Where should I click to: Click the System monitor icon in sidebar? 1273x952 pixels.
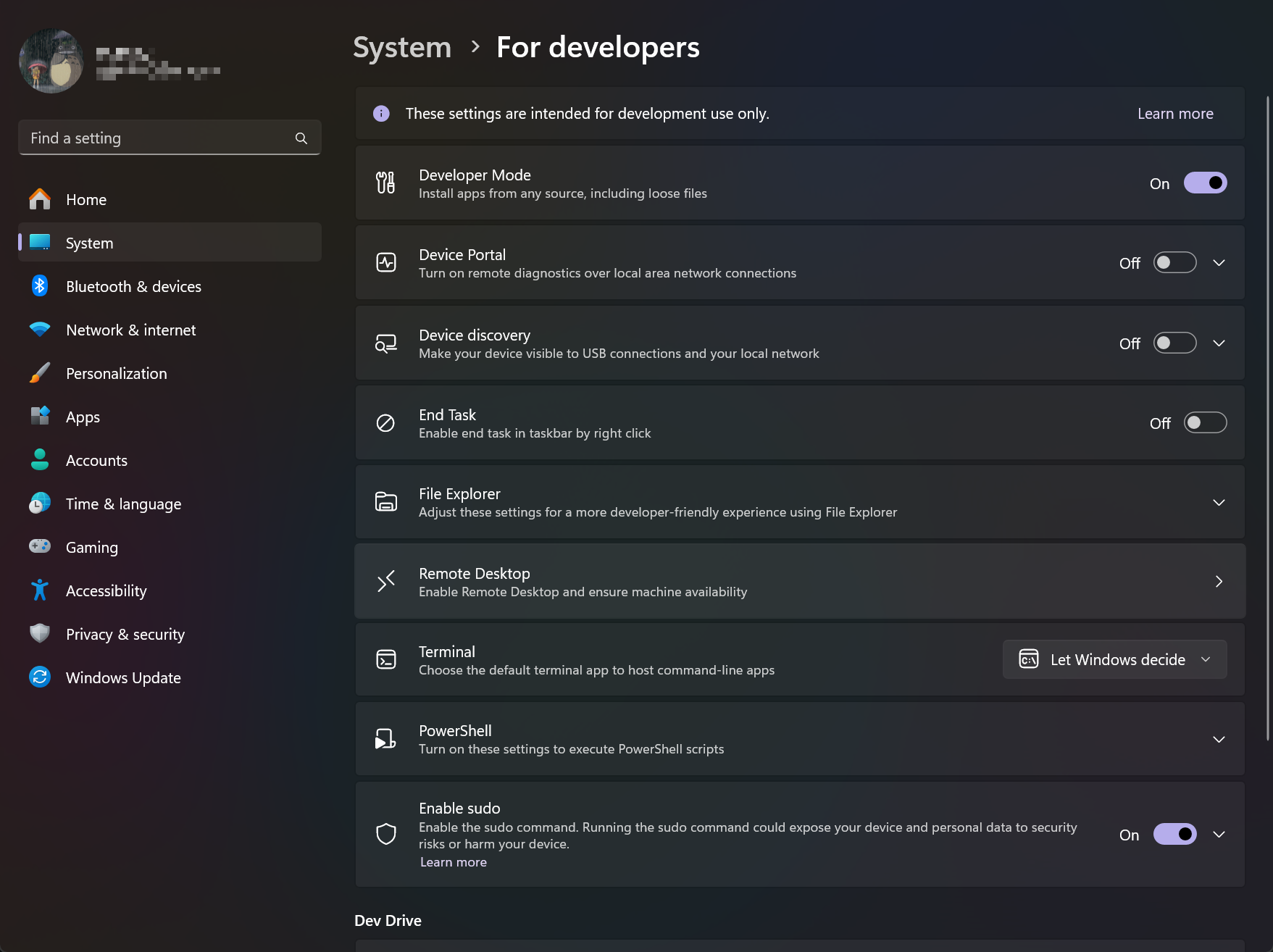tap(40, 243)
